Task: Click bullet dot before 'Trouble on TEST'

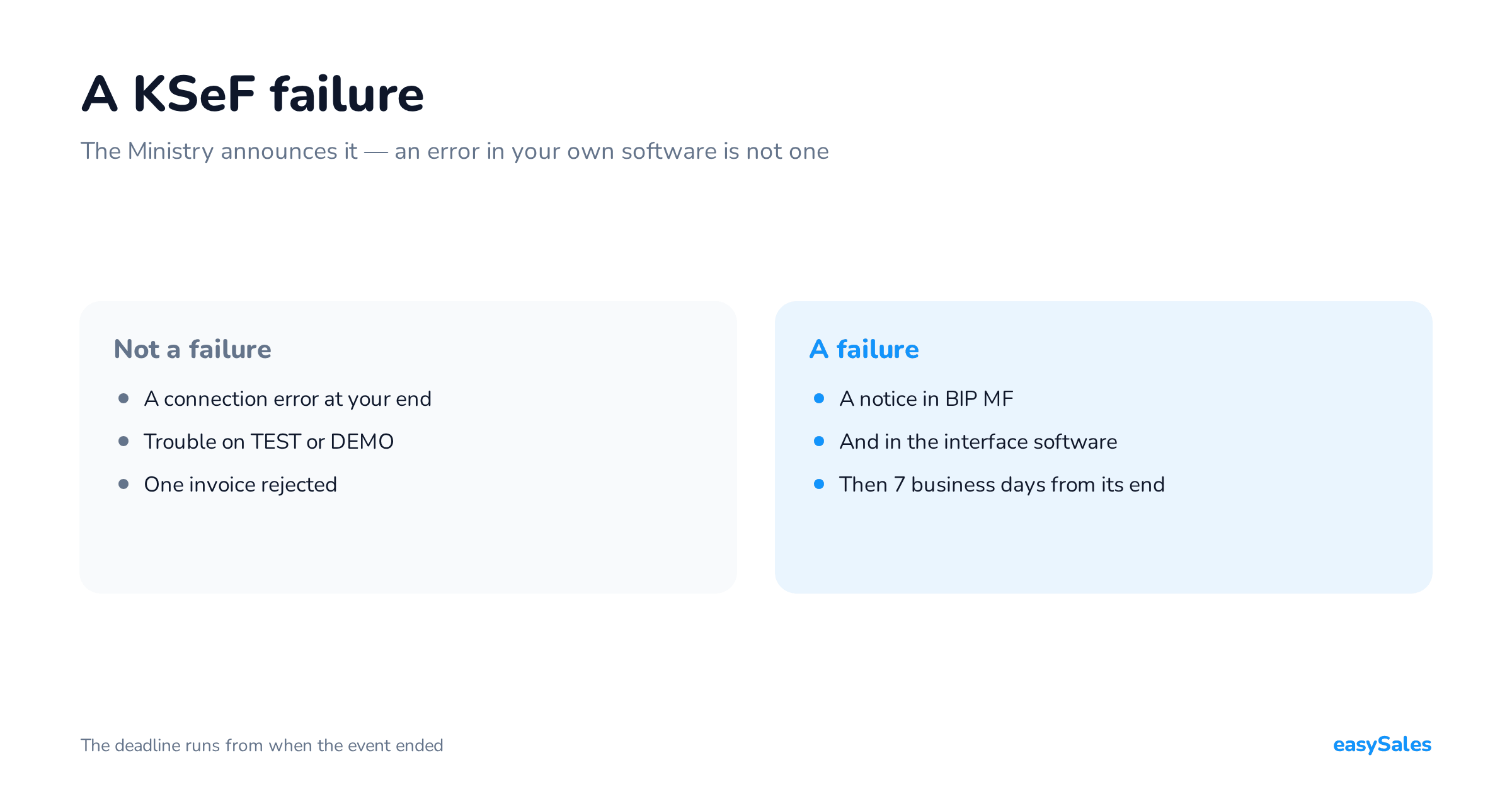Action: [x=123, y=441]
